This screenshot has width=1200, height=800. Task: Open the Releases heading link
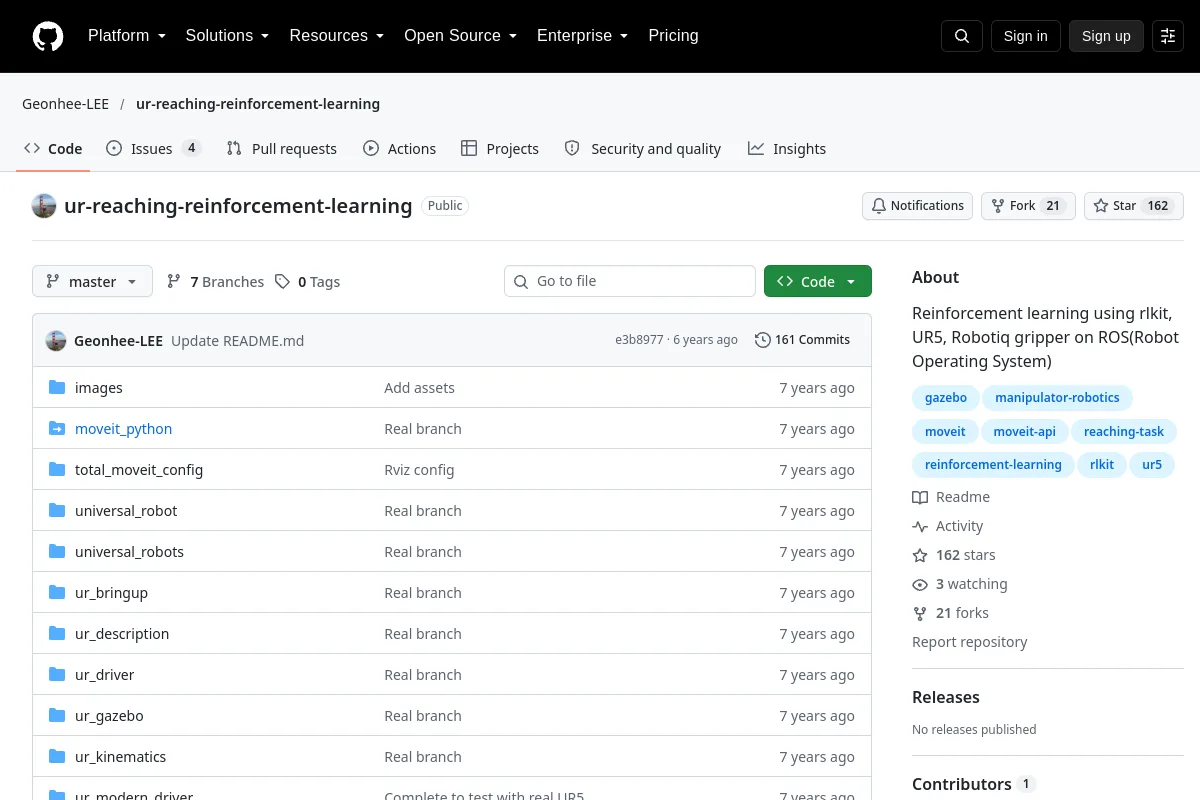946,697
